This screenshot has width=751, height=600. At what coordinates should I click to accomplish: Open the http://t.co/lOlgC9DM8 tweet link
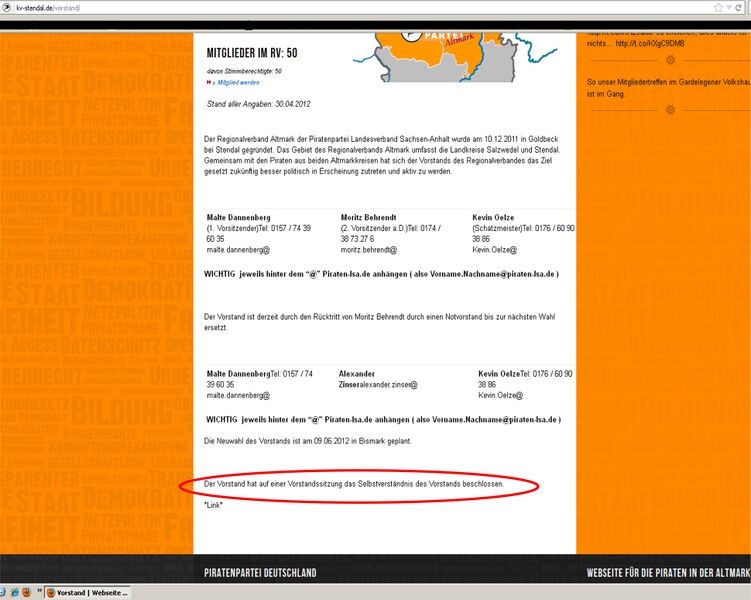[650, 44]
